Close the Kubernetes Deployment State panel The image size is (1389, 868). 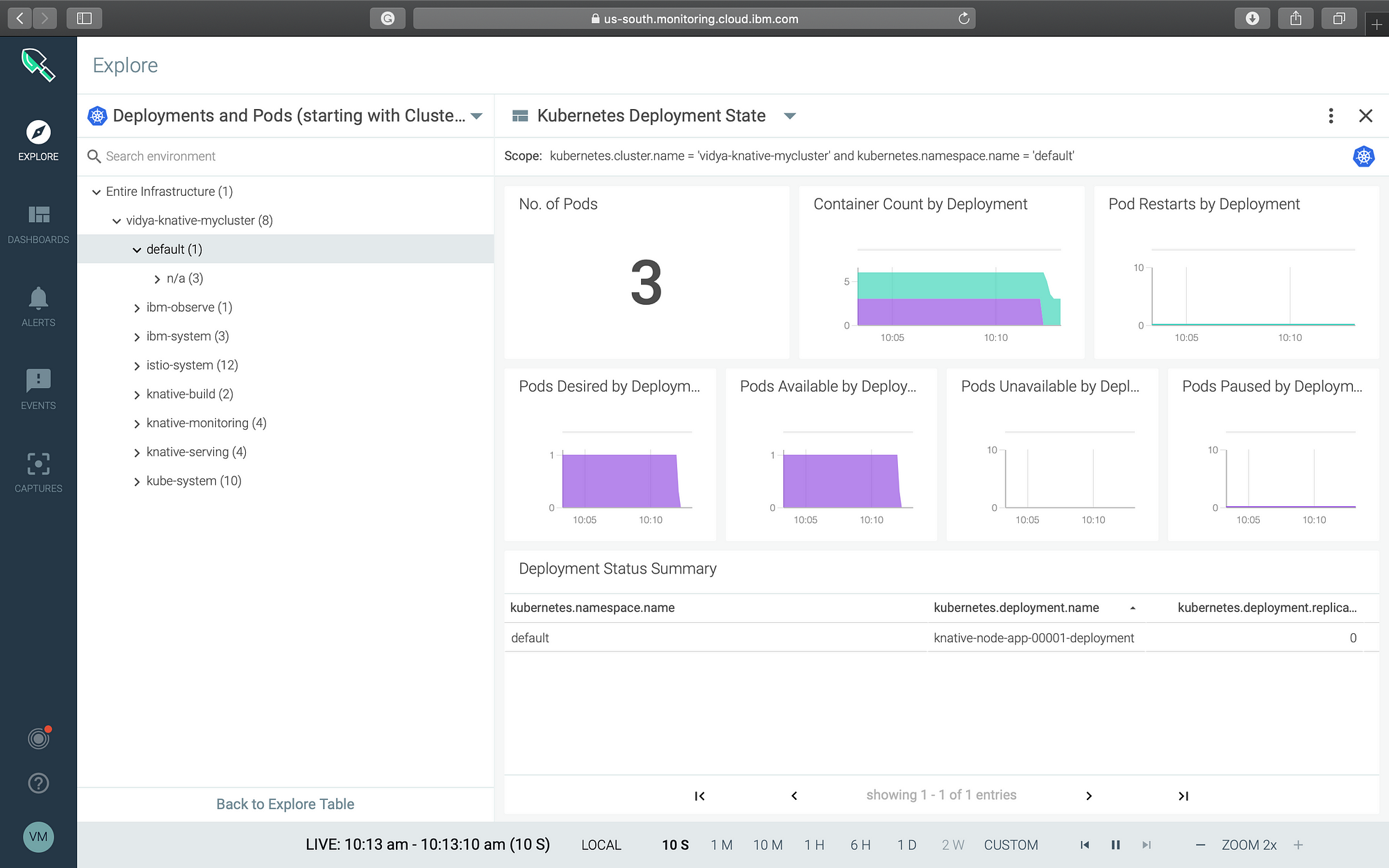(x=1365, y=116)
